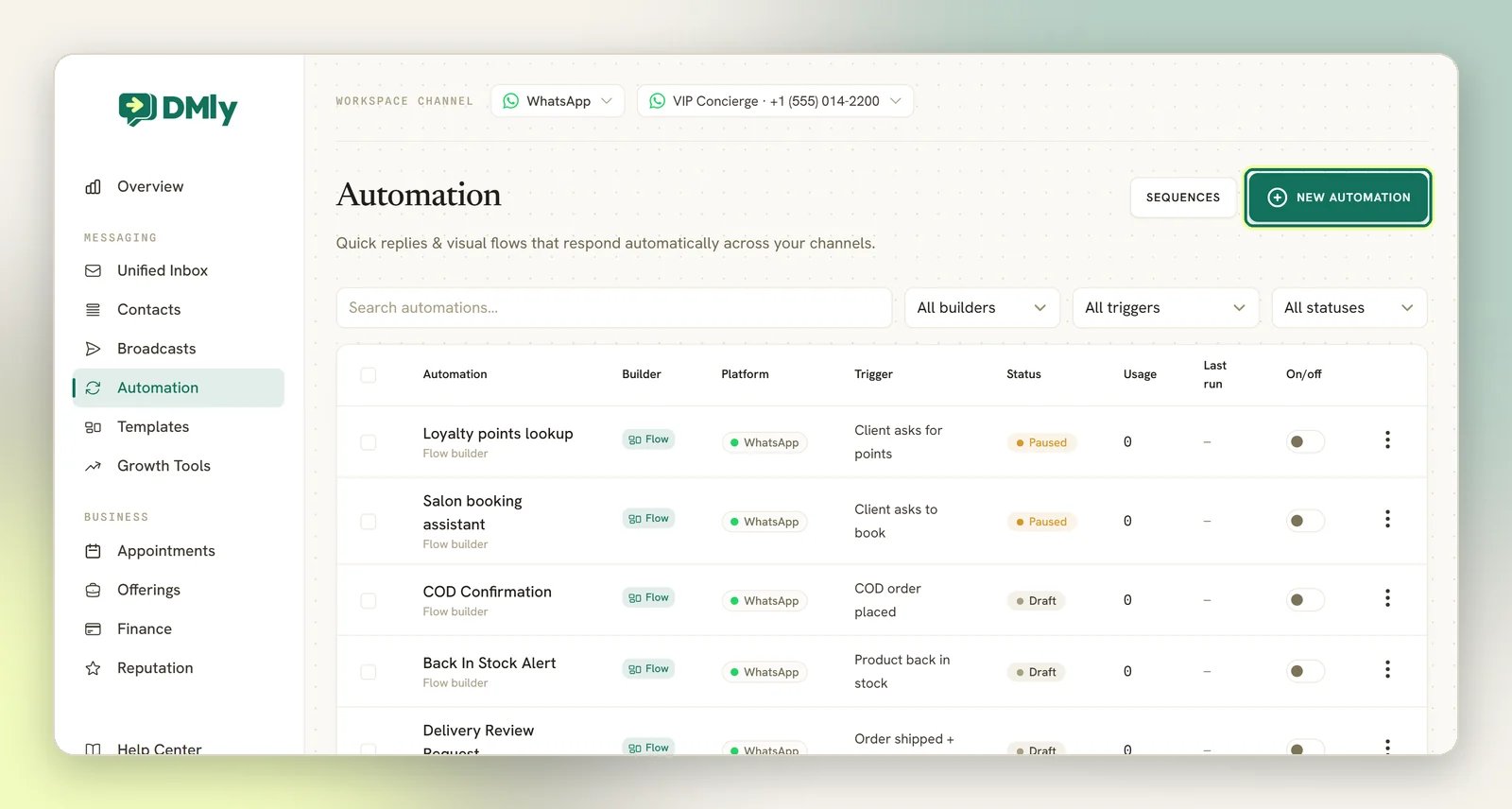Toggle the Salon booking assistant on/off switch
The width and height of the screenshot is (1512, 809).
[1305, 521]
